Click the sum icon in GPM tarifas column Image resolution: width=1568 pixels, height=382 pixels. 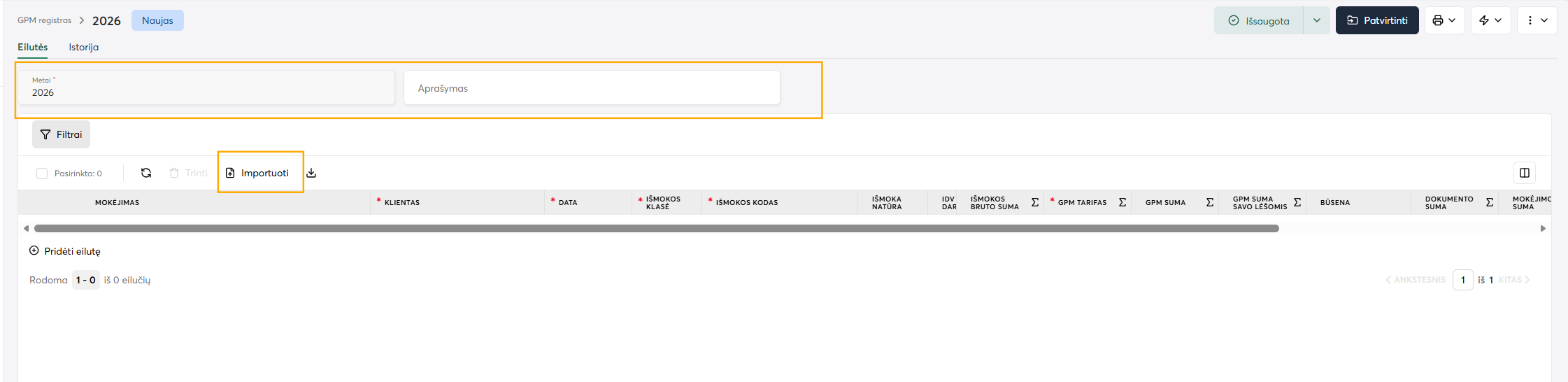[x=1122, y=202]
